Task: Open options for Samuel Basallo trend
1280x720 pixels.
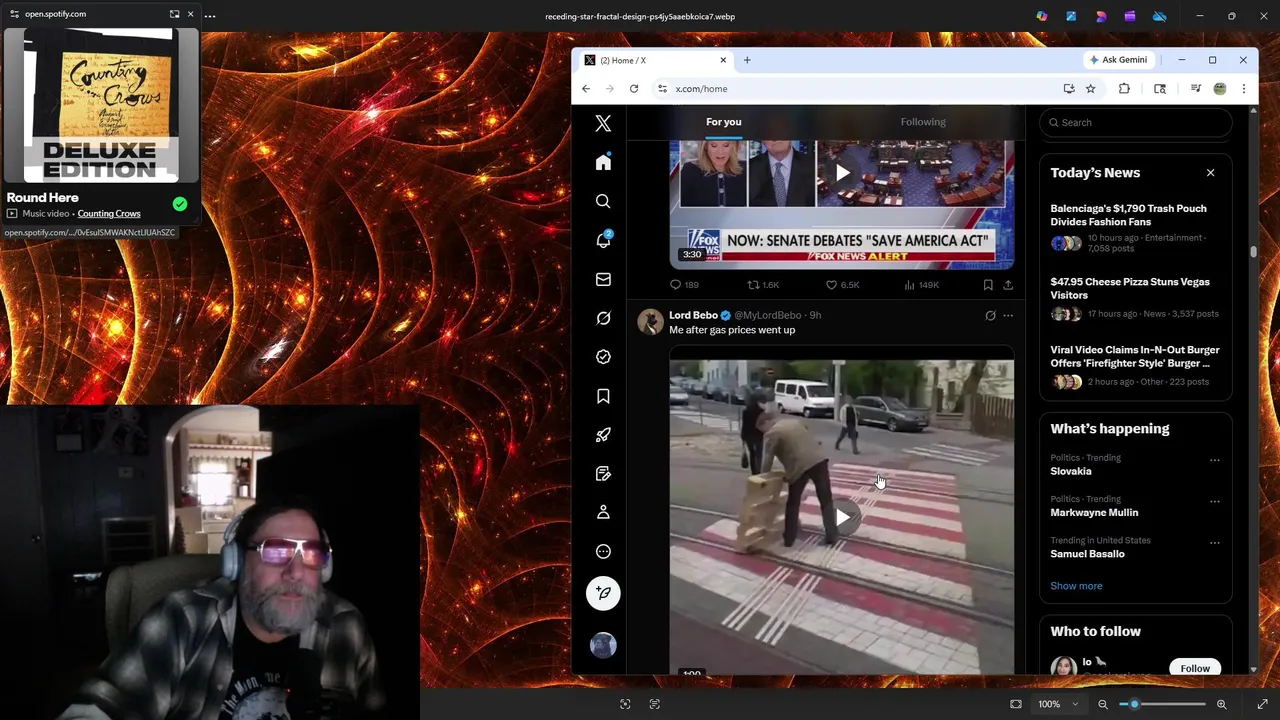Action: (x=1215, y=543)
